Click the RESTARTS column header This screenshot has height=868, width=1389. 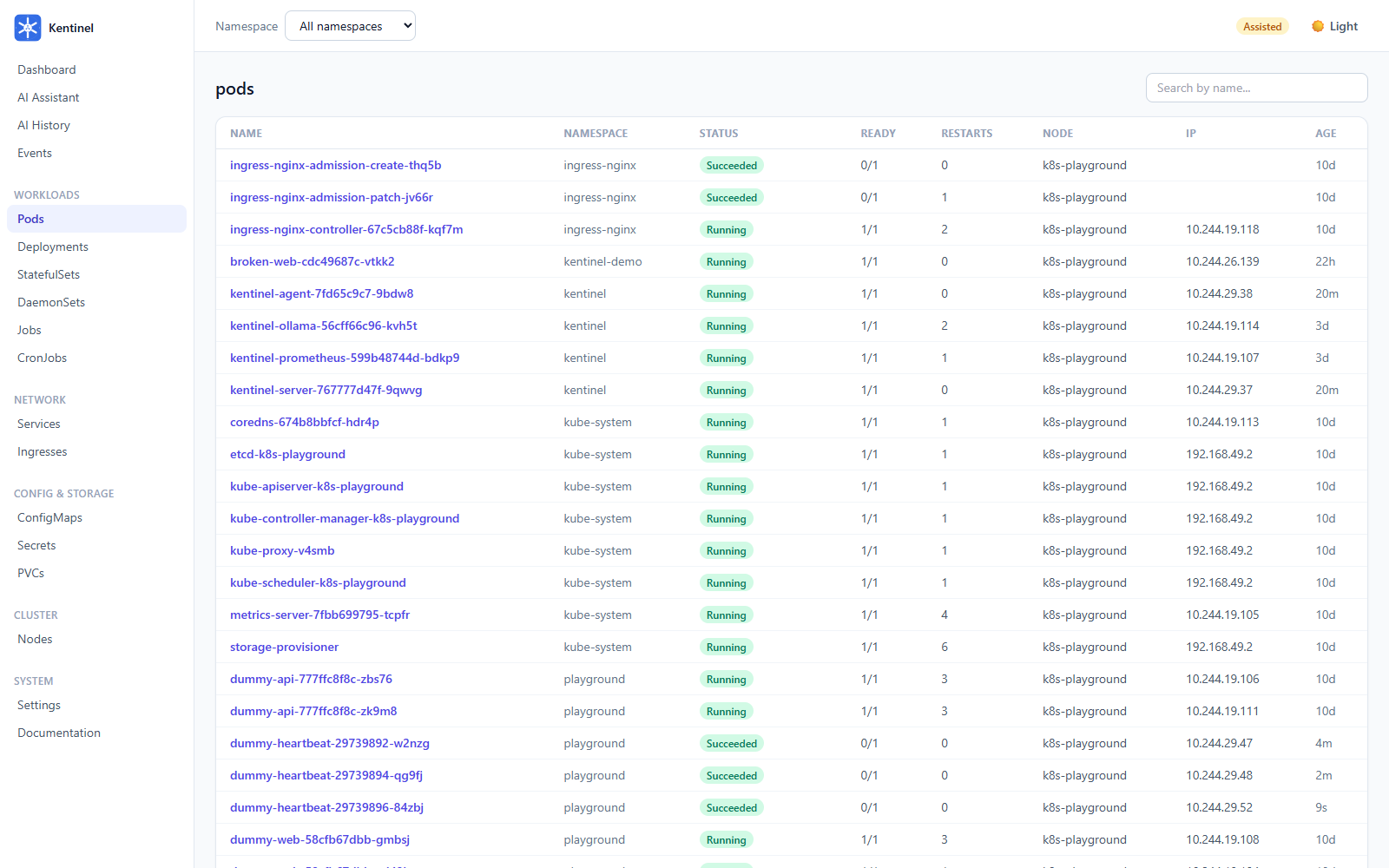966,134
